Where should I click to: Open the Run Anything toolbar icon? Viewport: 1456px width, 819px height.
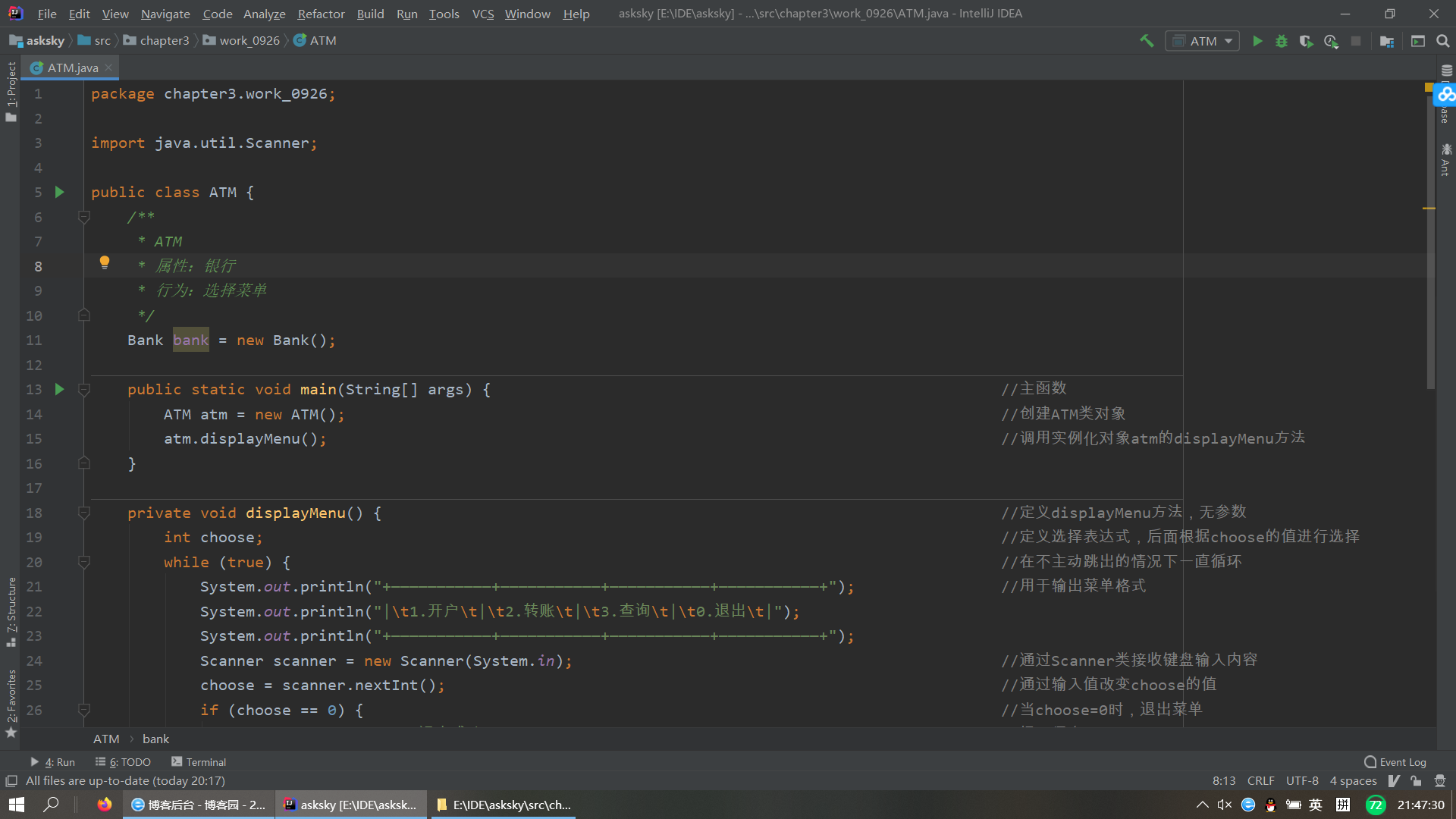(1418, 41)
